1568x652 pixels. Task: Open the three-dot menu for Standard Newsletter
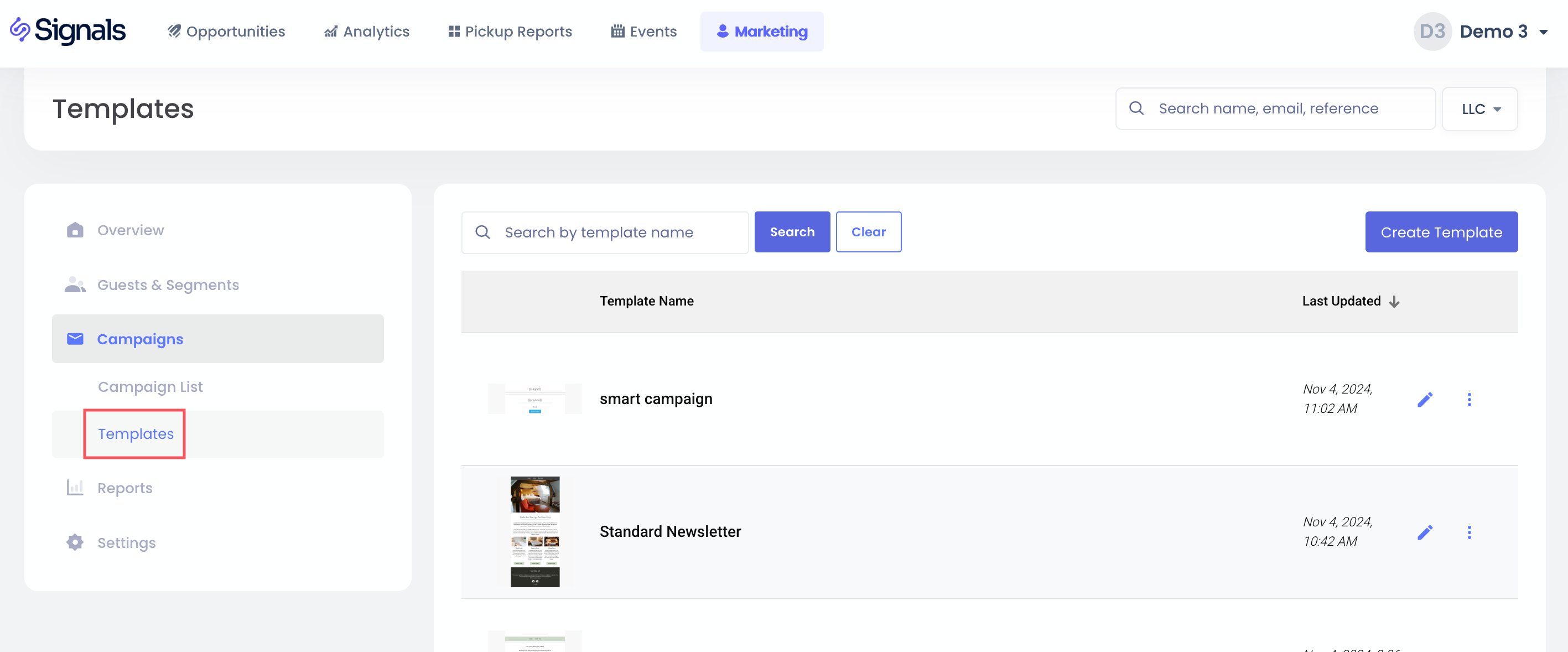click(1469, 532)
